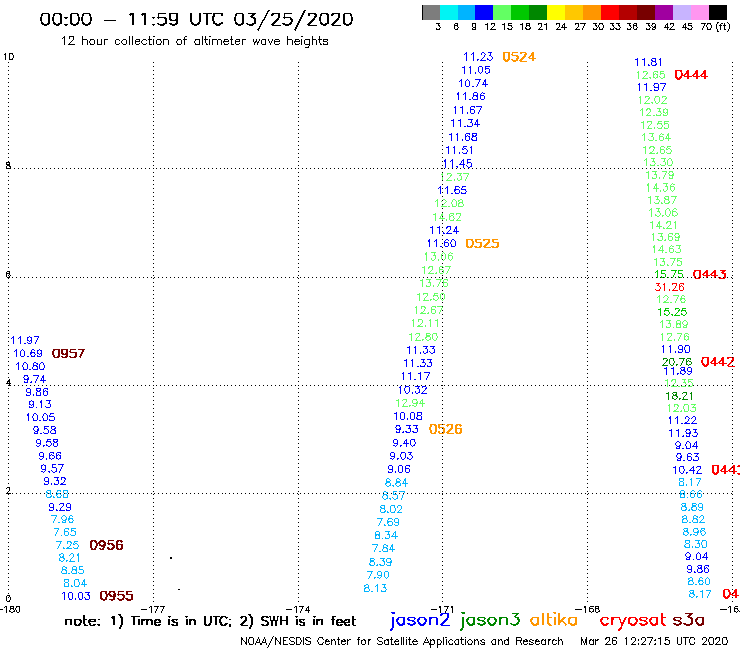Click the 15.25 wave height value
Image resolution: width=740 pixels, height=650 pixels.
[x=672, y=312]
